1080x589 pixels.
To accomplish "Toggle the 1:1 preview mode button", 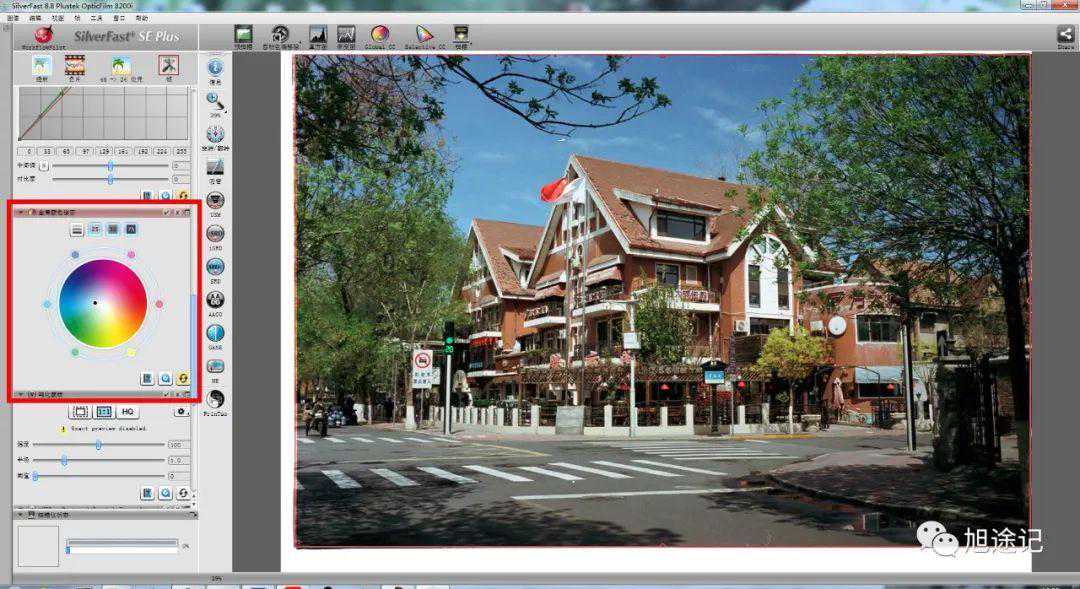I will pyautogui.click(x=103, y=411).
